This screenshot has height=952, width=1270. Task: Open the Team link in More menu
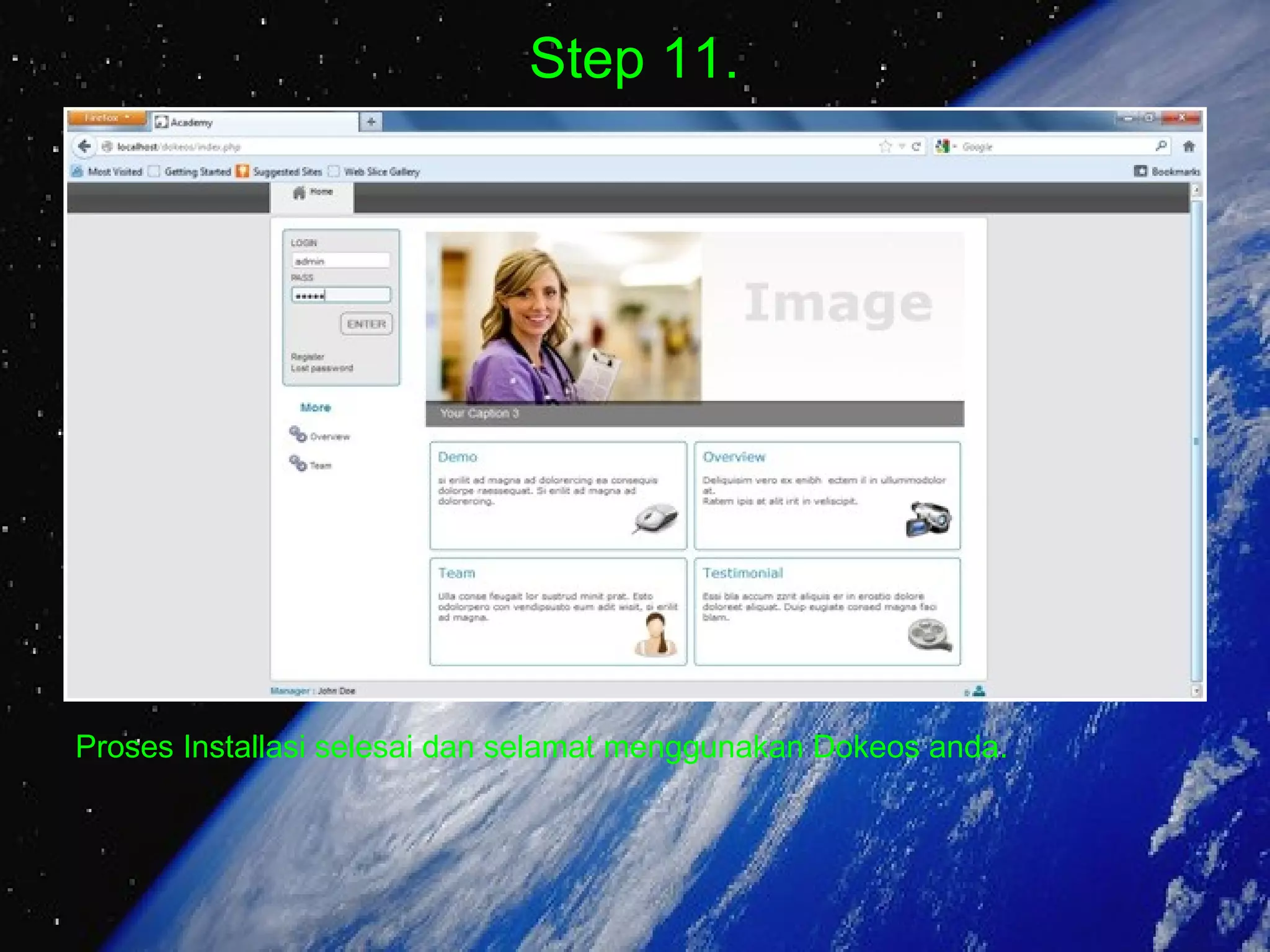tap(321, 465)
